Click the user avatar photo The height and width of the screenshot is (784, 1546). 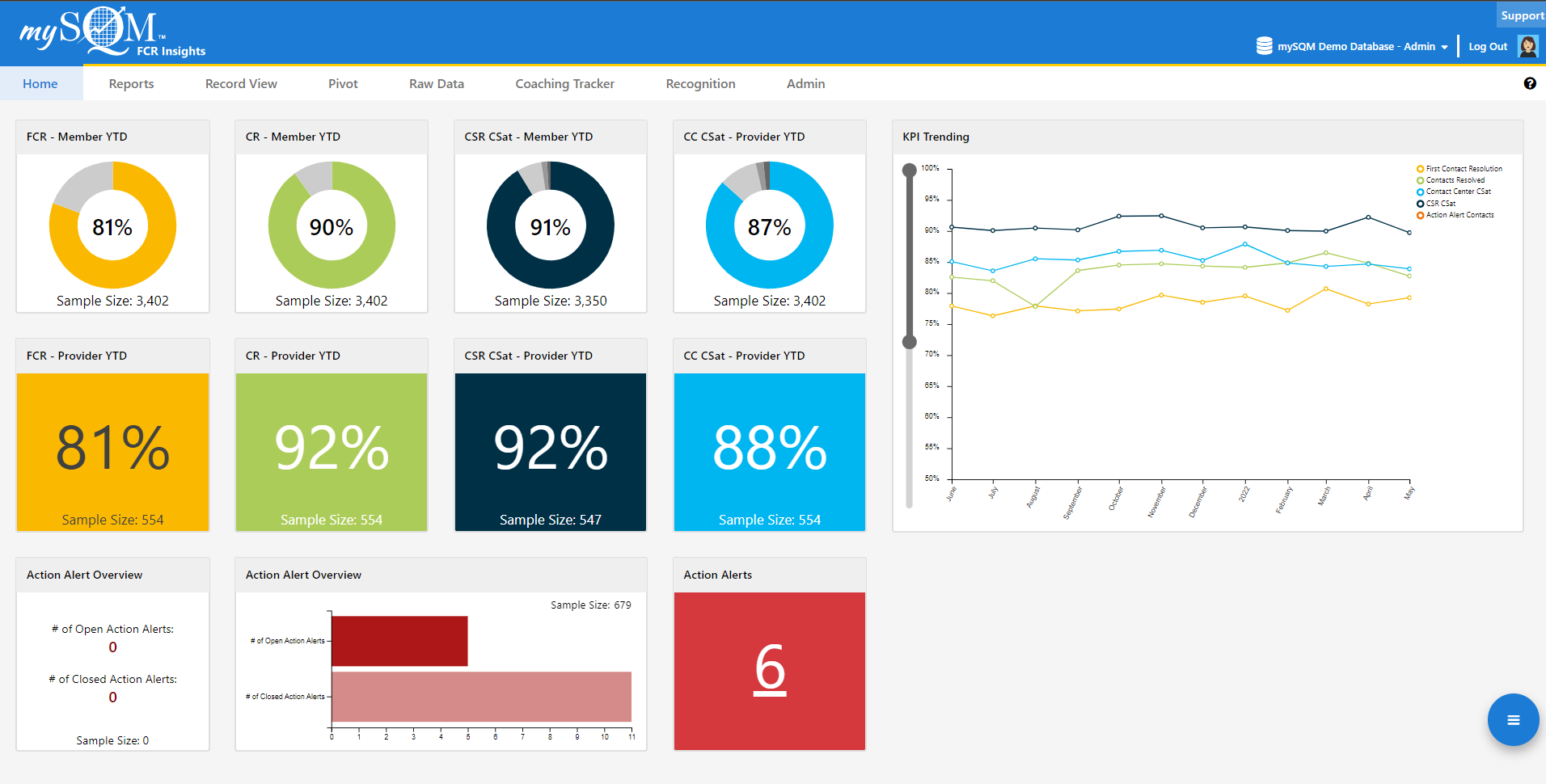click(x=1527, y=46)
